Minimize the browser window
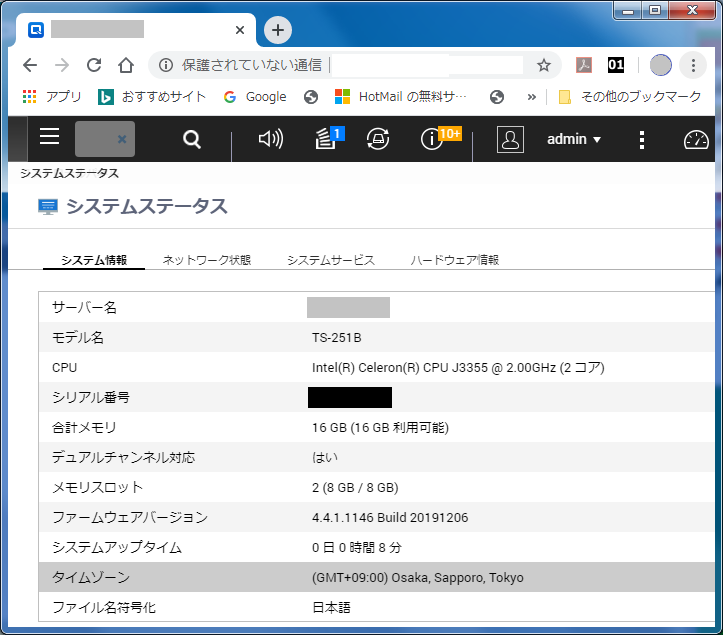 pos(628,11)
